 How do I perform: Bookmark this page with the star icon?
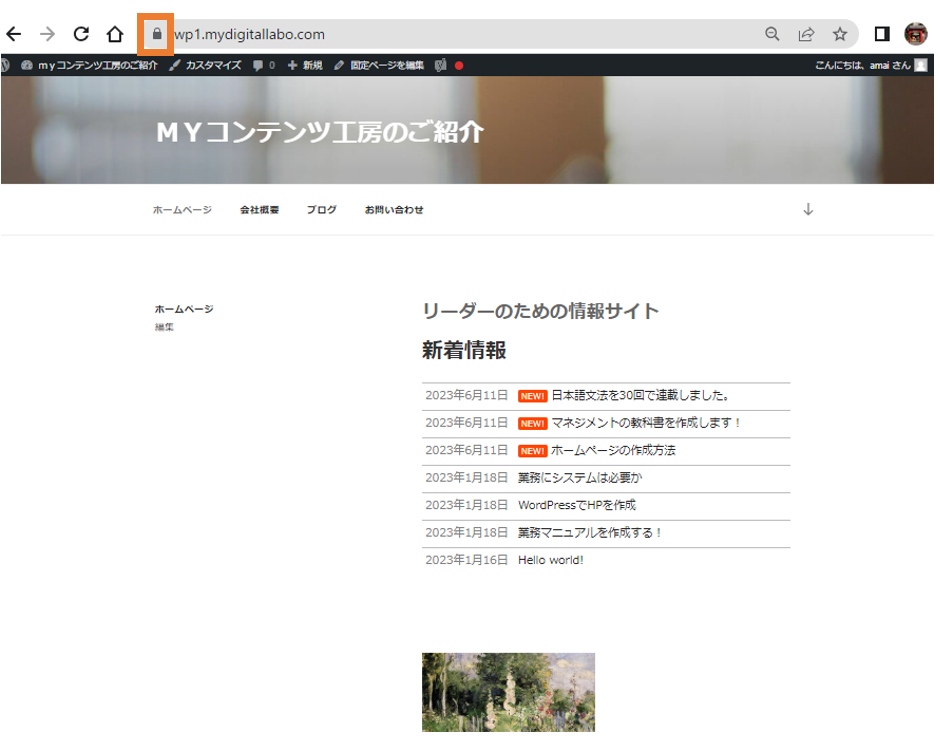click(840, 34)
